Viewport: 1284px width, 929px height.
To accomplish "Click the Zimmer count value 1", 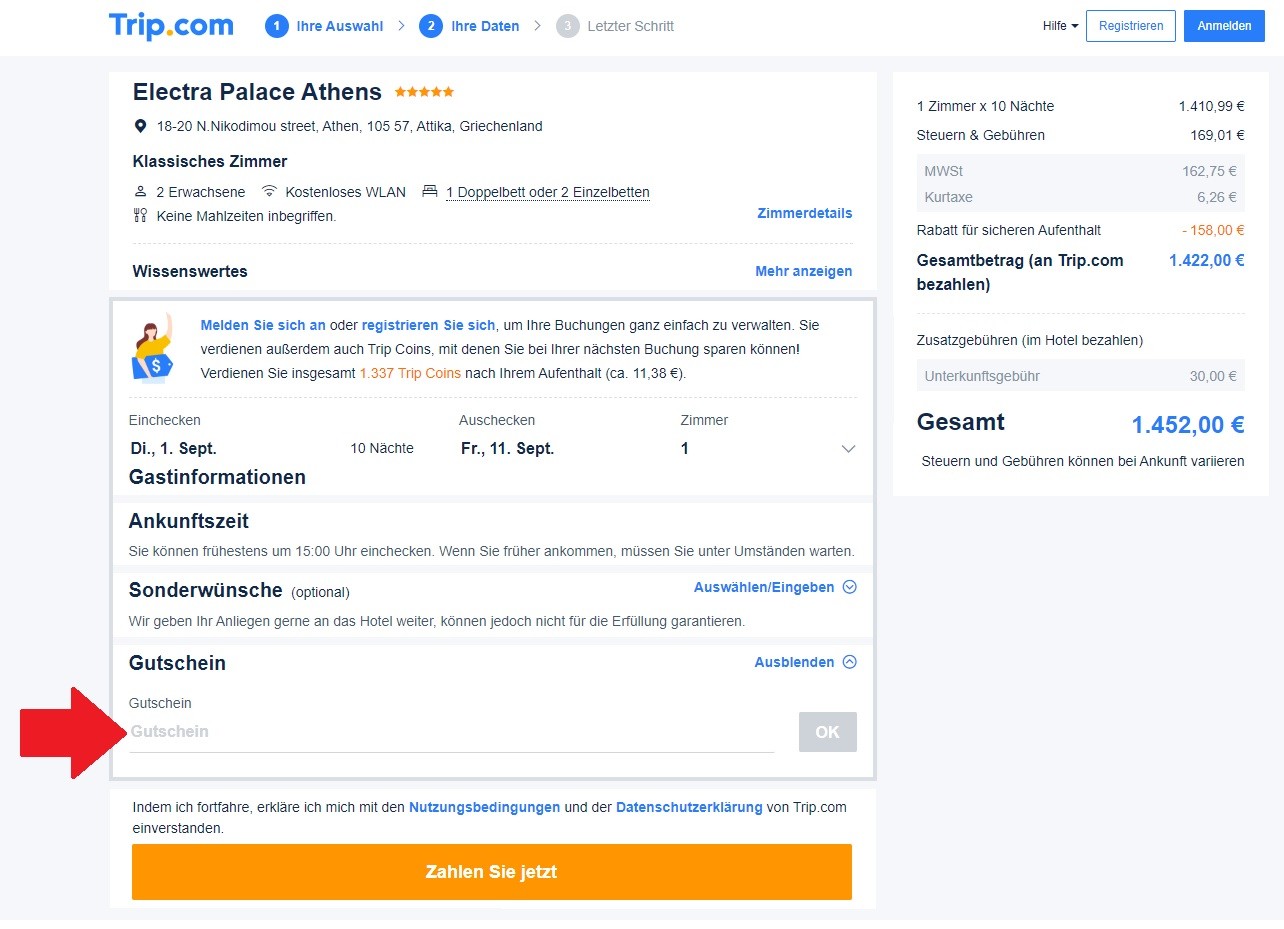I will click(685, 449).
